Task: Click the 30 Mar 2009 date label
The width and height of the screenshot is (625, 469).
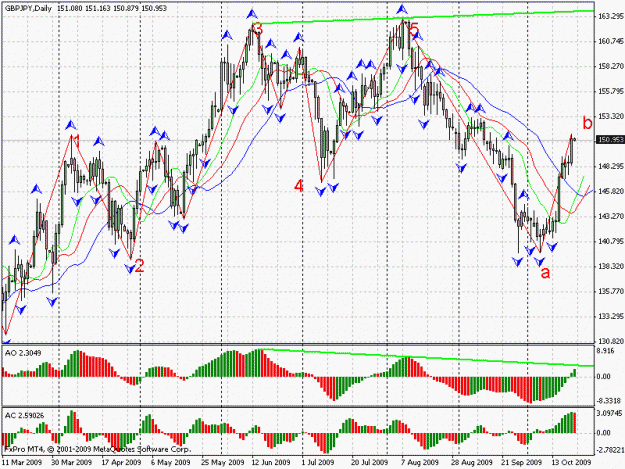Action: [71, 462]
